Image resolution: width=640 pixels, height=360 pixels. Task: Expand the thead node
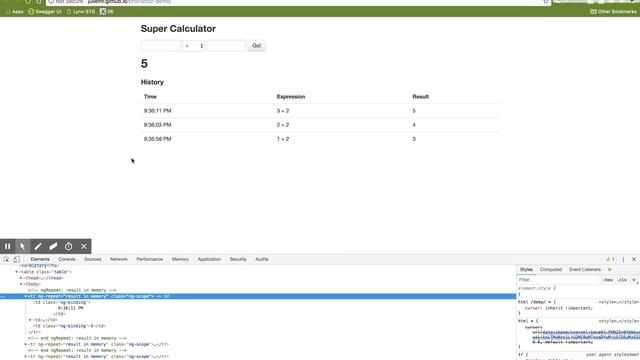pyautogui.click(x=21, y=278)
